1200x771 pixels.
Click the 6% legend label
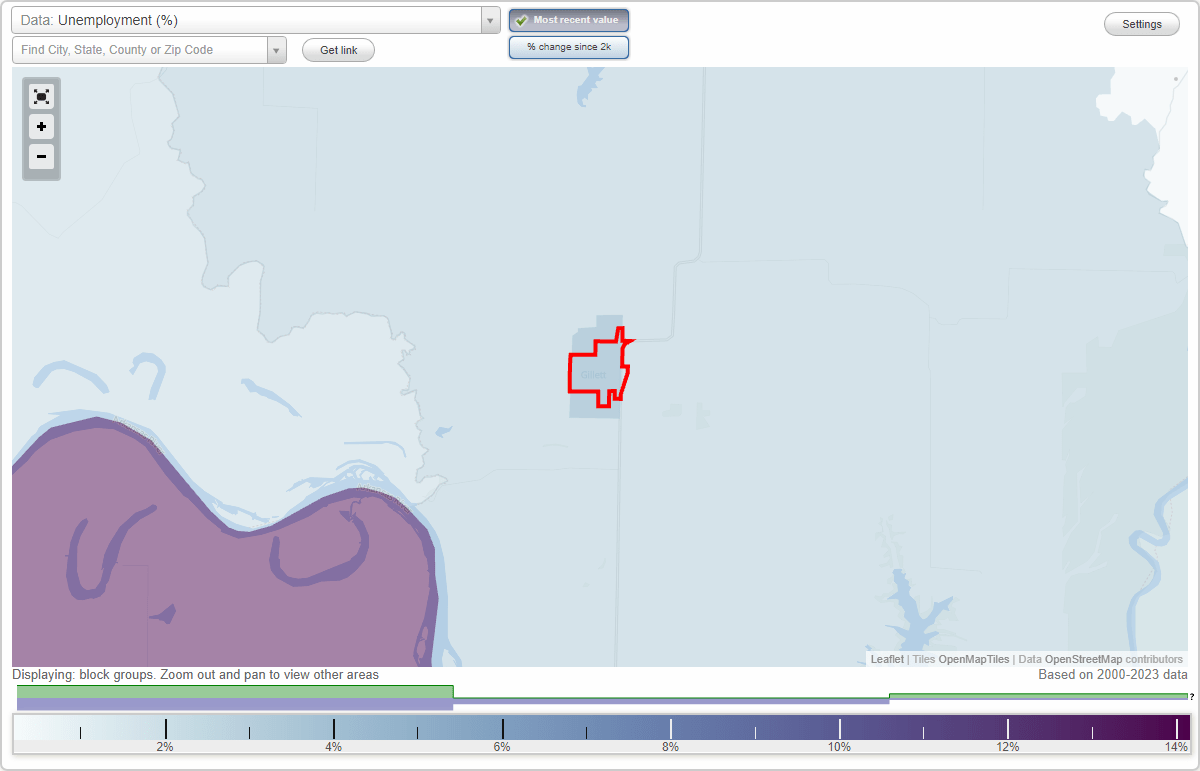pos(502,747)
